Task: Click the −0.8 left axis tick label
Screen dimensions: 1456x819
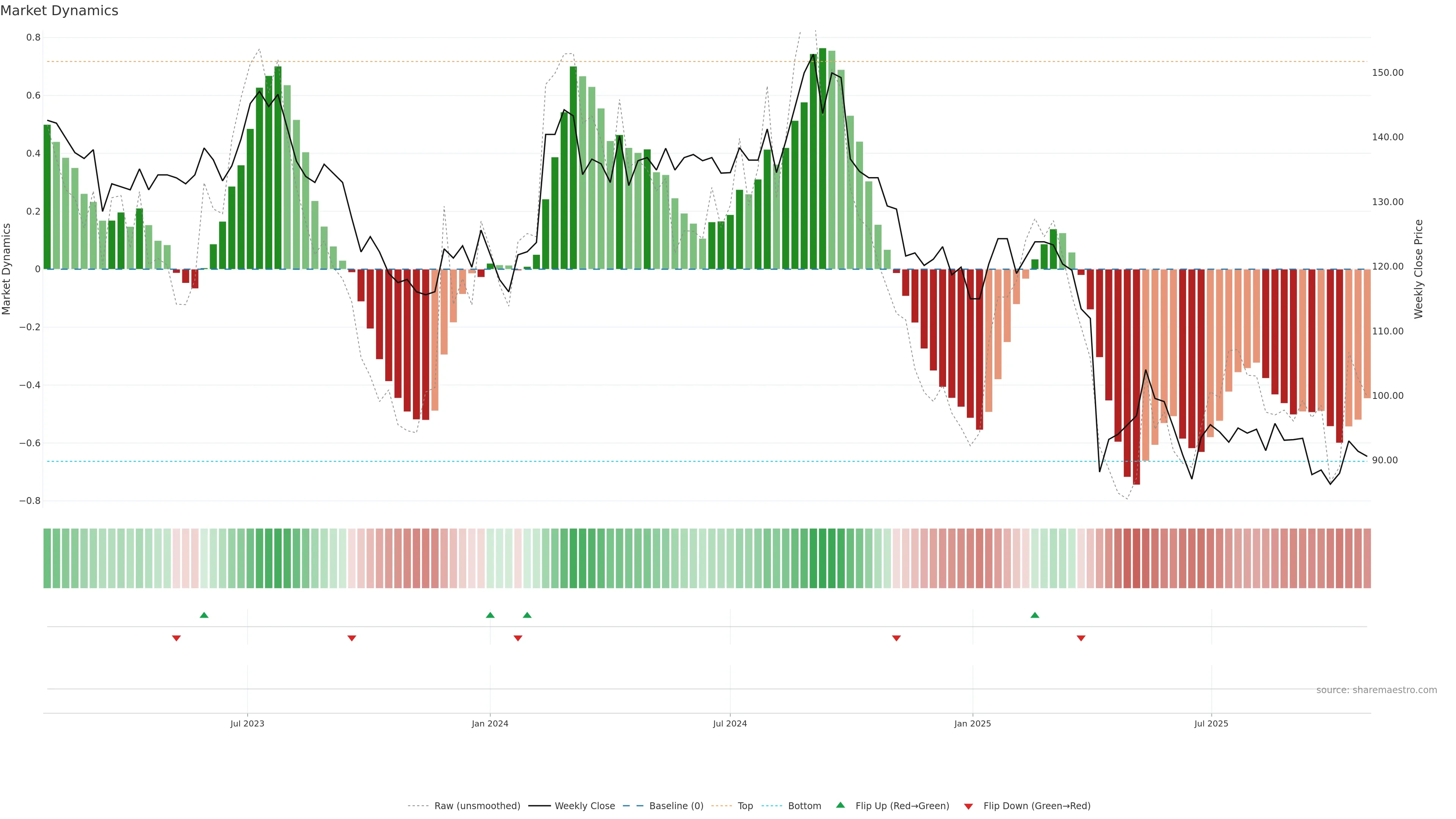Action: tap(30, 501)
